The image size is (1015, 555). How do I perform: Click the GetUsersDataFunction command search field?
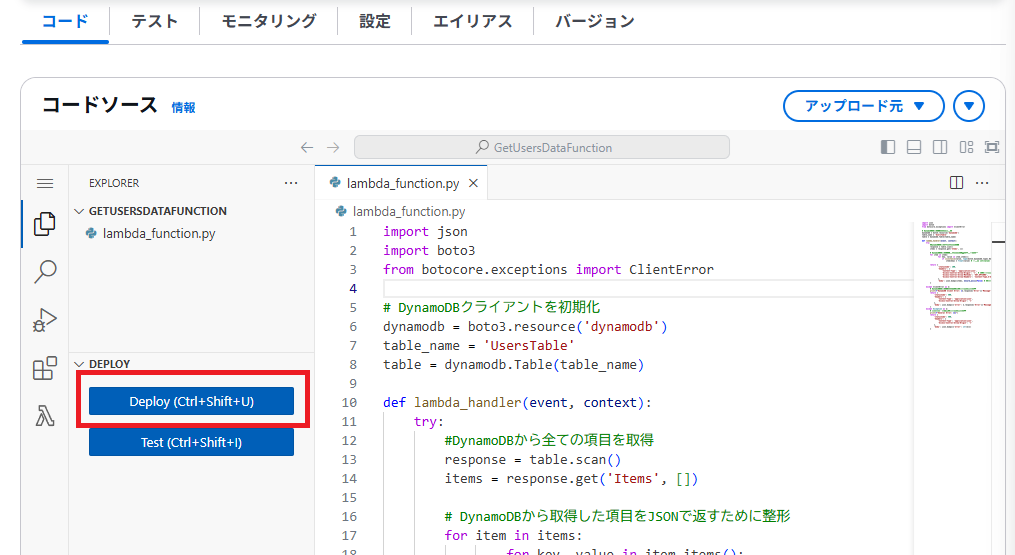pos(542,147)
